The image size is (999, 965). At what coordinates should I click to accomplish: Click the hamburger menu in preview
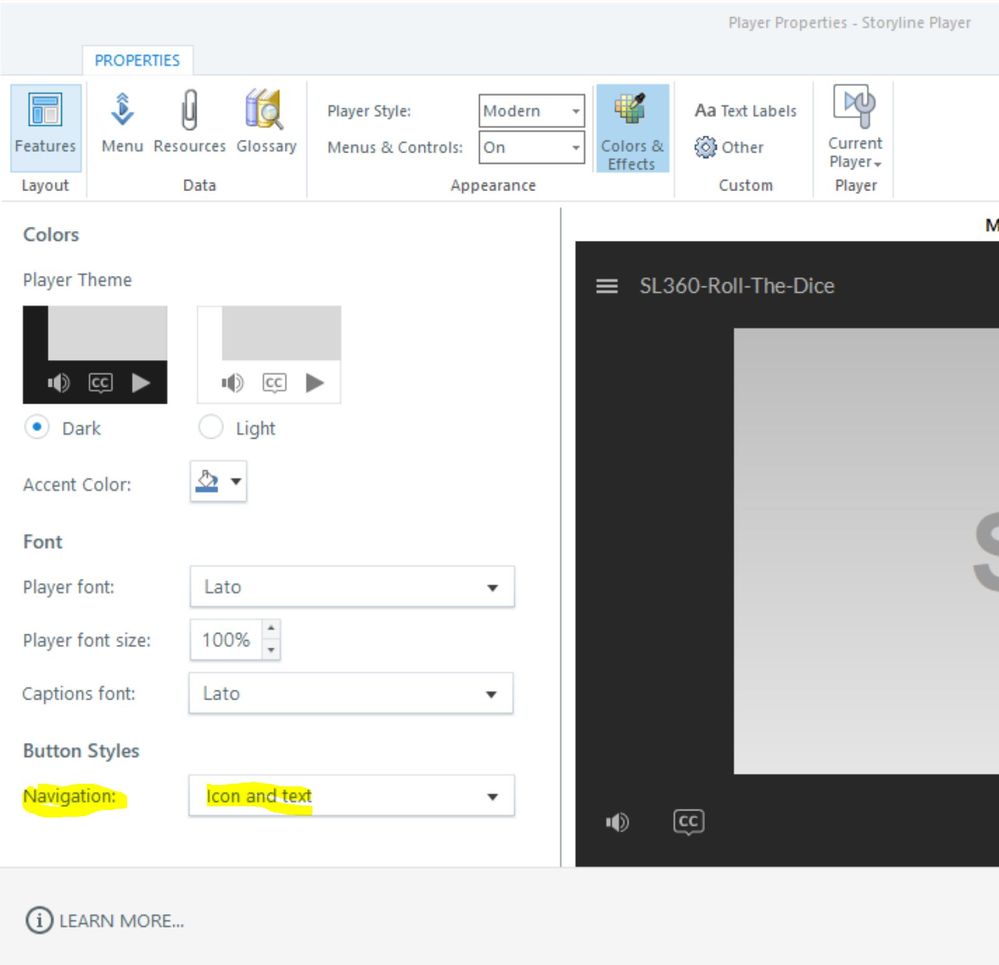tap(607, 286)
